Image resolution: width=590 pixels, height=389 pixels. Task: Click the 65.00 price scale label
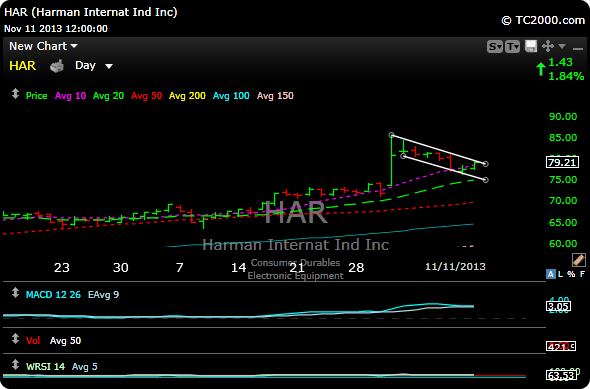(x=563, y=222)
